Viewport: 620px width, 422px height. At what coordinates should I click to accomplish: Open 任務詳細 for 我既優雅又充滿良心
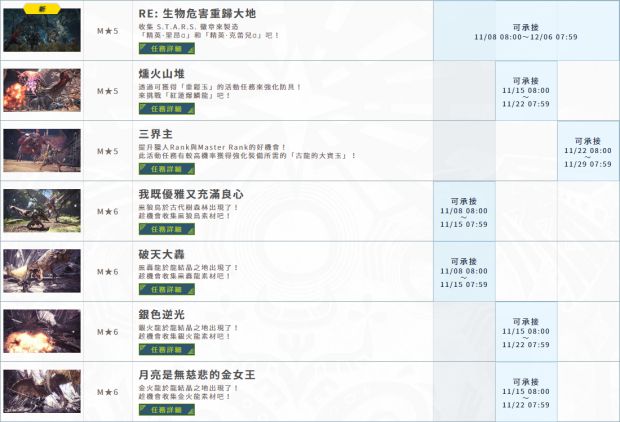point(166,229)
